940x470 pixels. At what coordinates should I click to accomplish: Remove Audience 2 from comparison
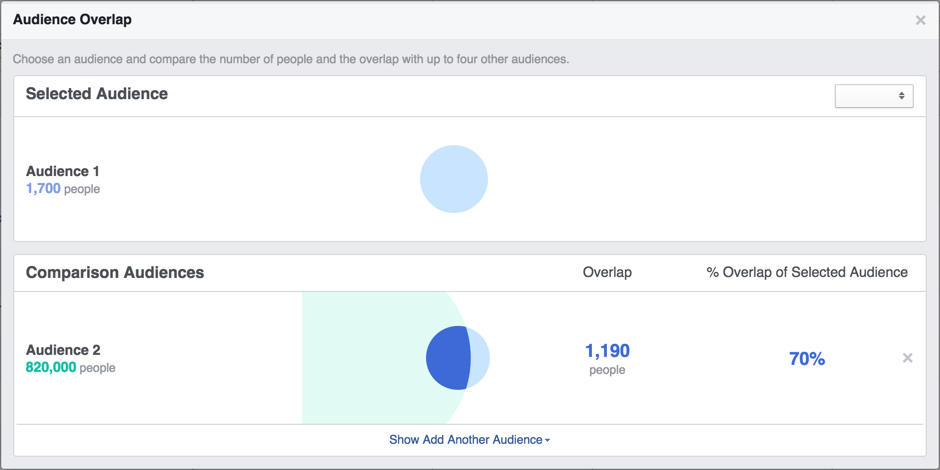pyautogui.click(x=908, y=358)
